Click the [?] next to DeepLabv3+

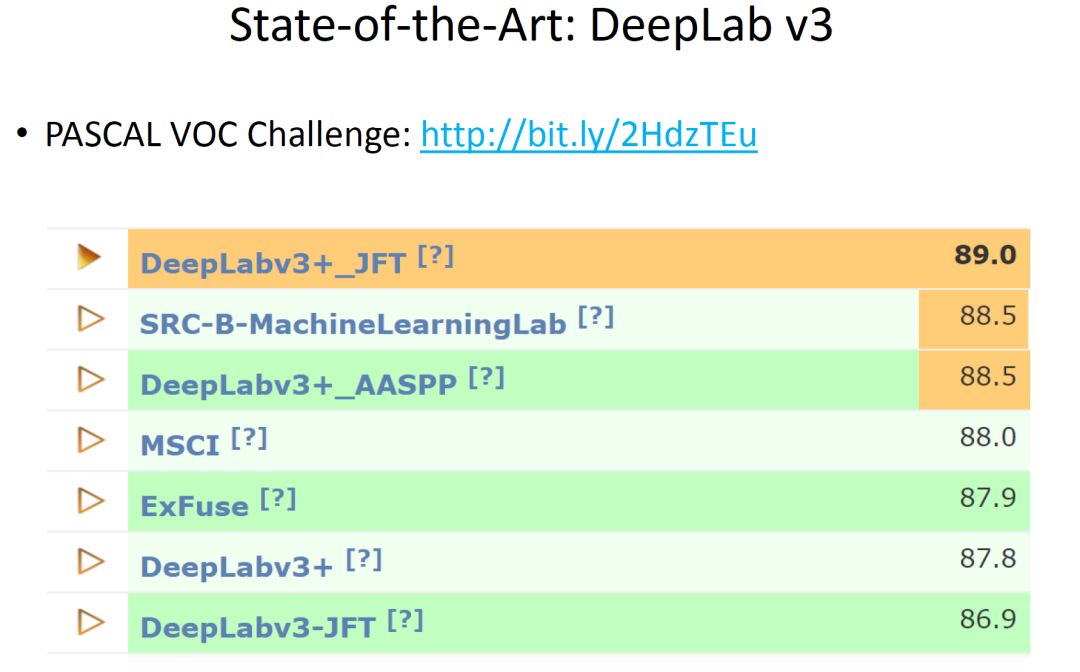(364, 561)
